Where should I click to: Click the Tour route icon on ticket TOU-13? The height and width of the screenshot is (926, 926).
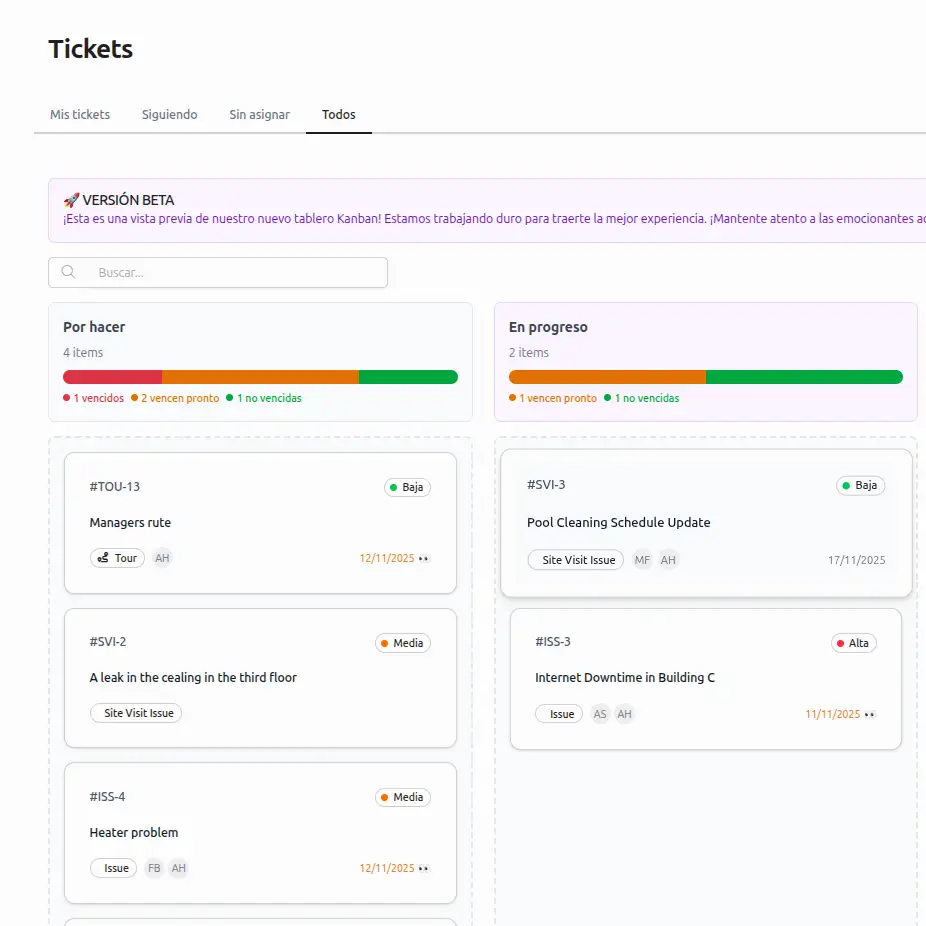[103, 557]
